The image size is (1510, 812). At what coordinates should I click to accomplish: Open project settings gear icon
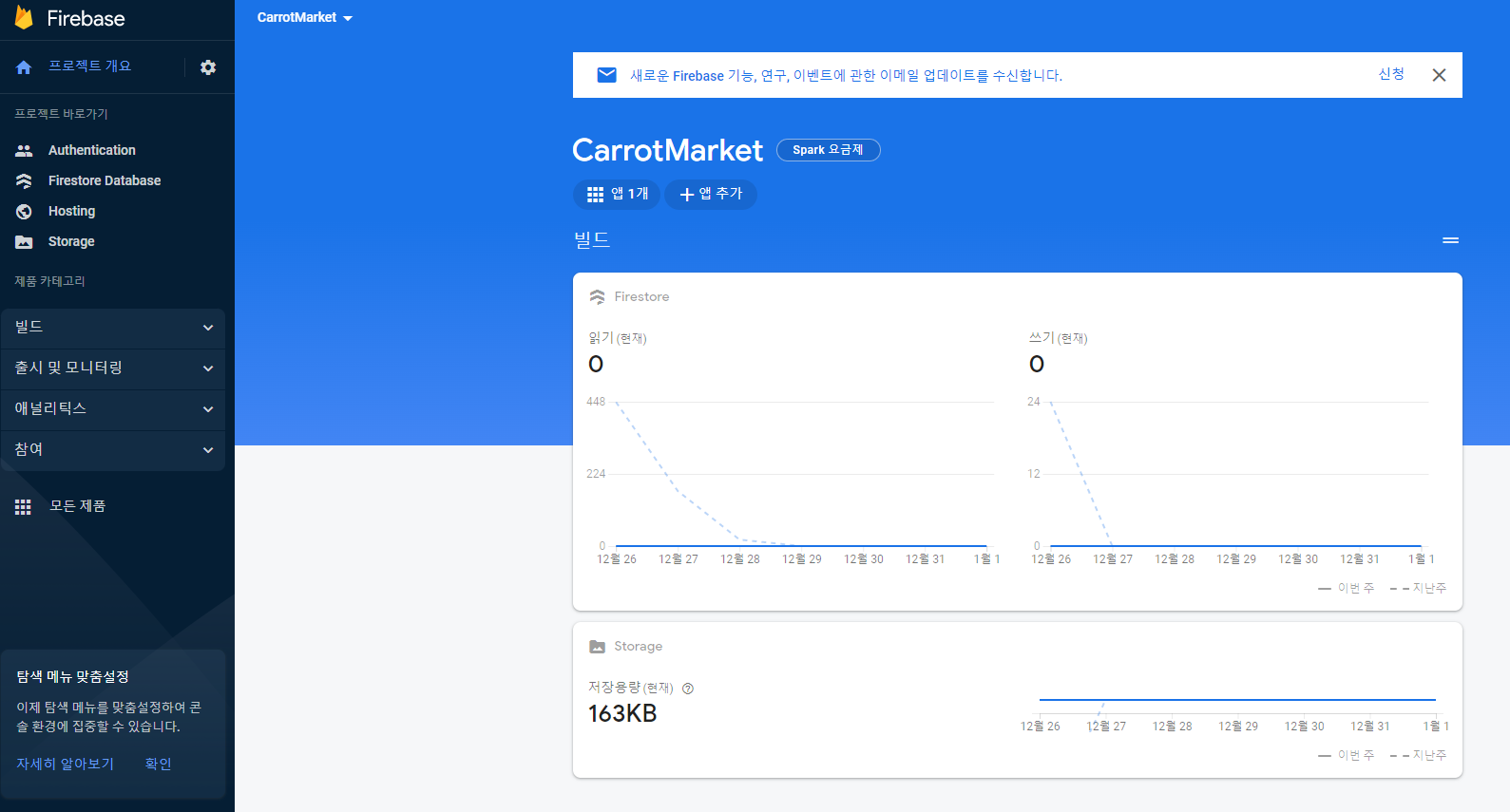pos(208,67)
